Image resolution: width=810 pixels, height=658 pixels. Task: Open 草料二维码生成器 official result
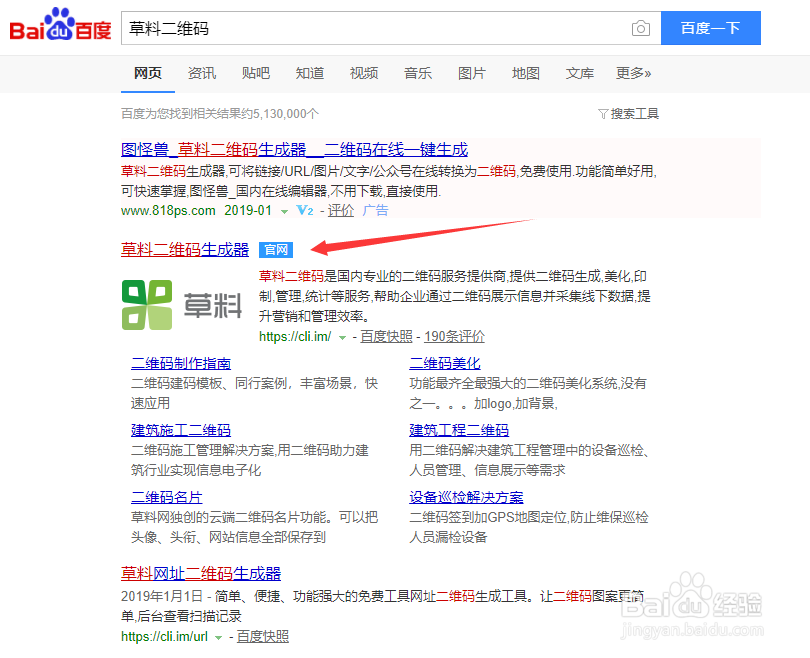(x=185, y=250)
